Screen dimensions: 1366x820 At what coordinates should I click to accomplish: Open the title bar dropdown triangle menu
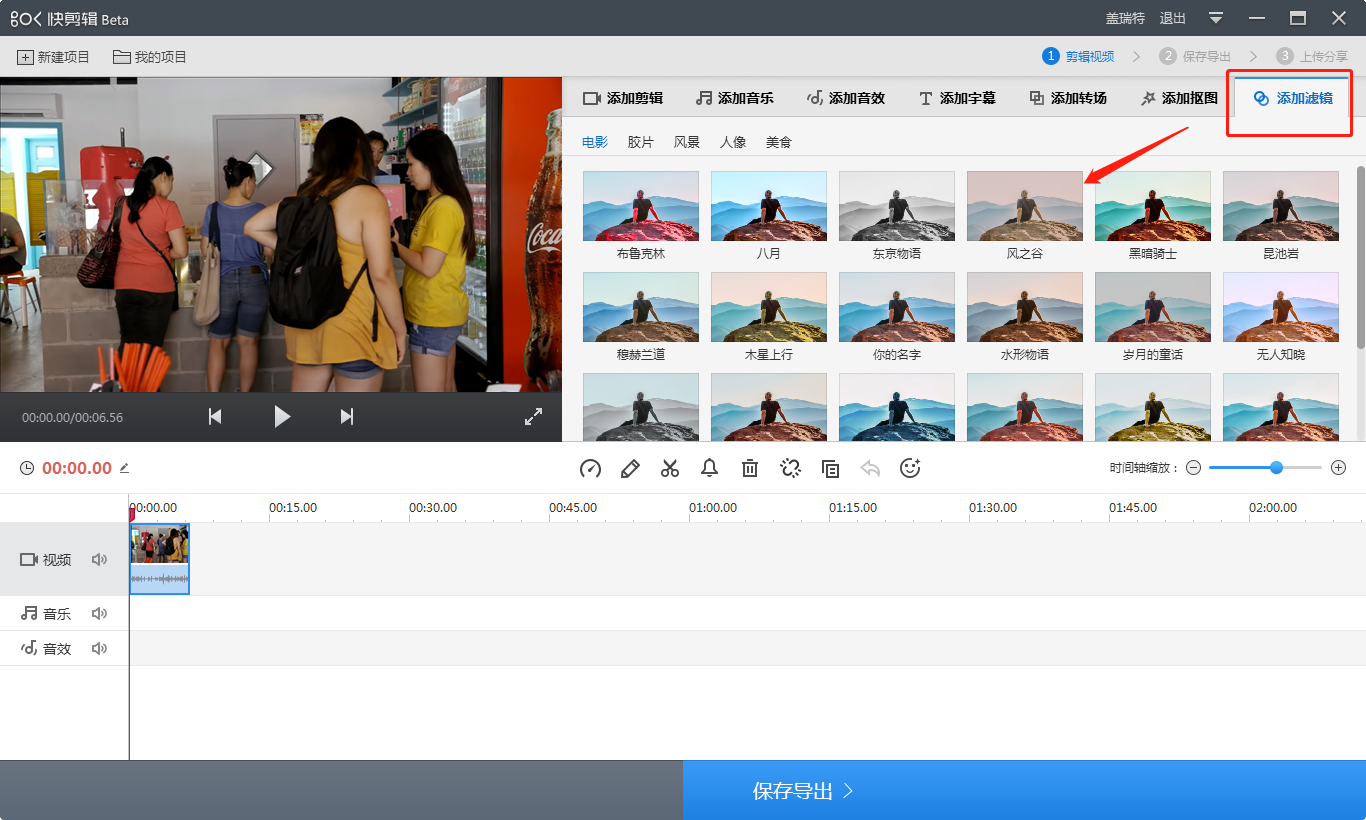click(x=1216, y=18)
